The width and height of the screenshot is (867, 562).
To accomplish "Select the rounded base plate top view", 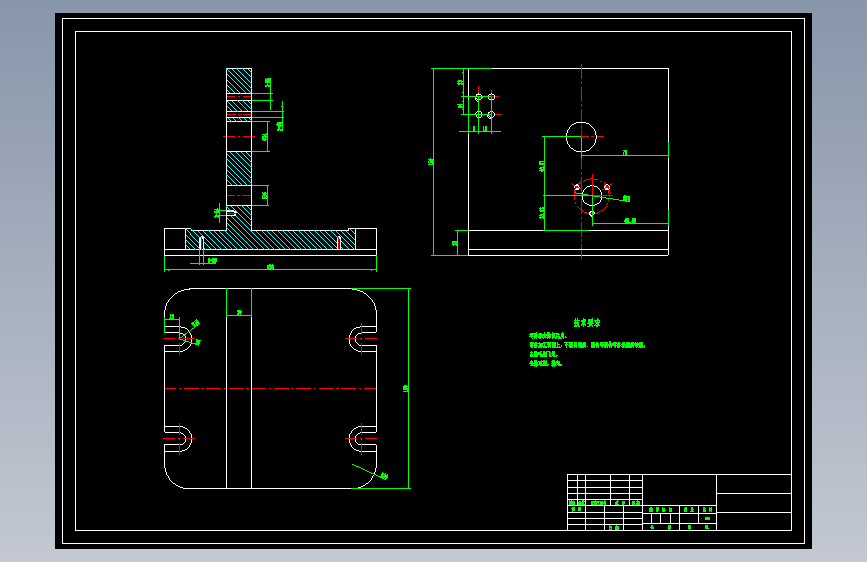I will point(270,388).
